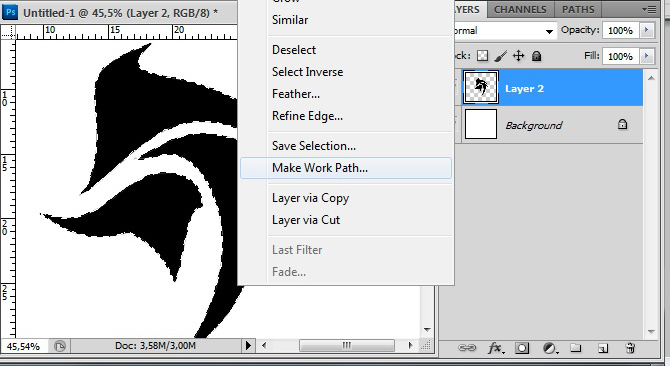Click the horizontal scrollbar thumb

pos(347,345)
